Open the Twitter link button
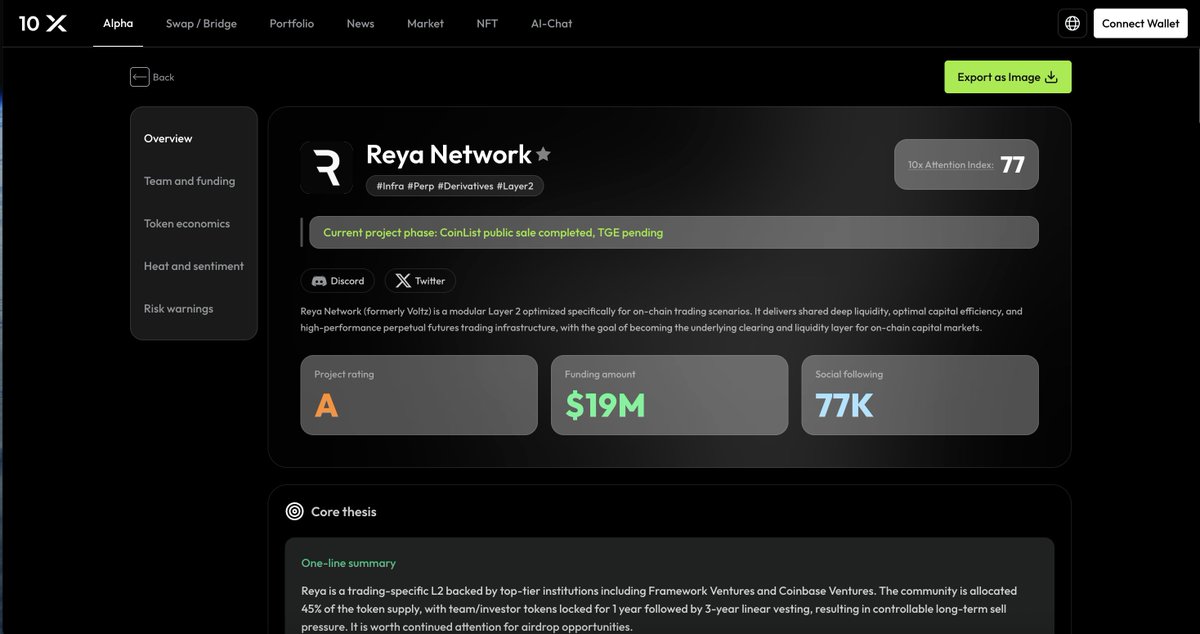Image resolution: width=1200 pixels, height=634 pixels. [x=420, y=281]
